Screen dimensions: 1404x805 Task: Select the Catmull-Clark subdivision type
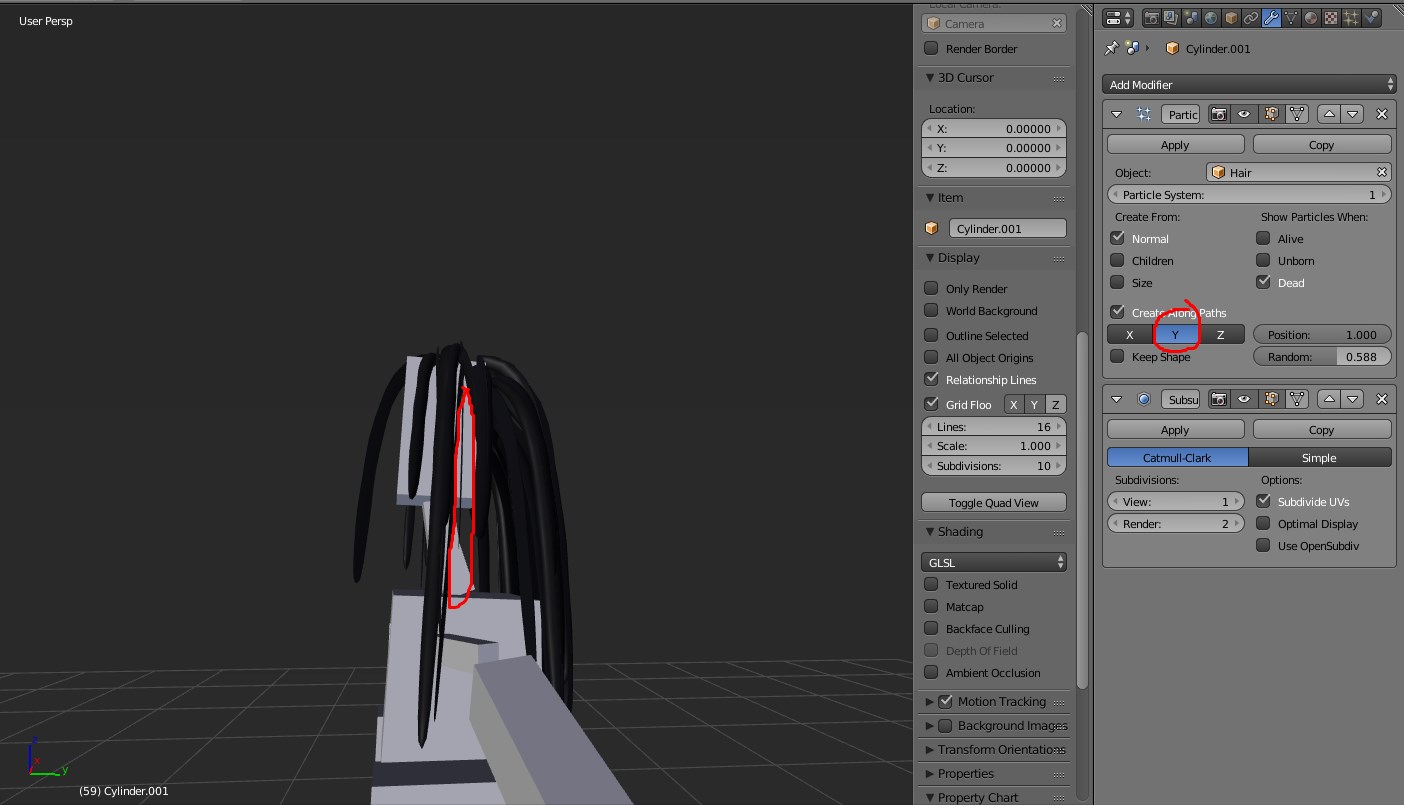click(x=1177, y=457)
